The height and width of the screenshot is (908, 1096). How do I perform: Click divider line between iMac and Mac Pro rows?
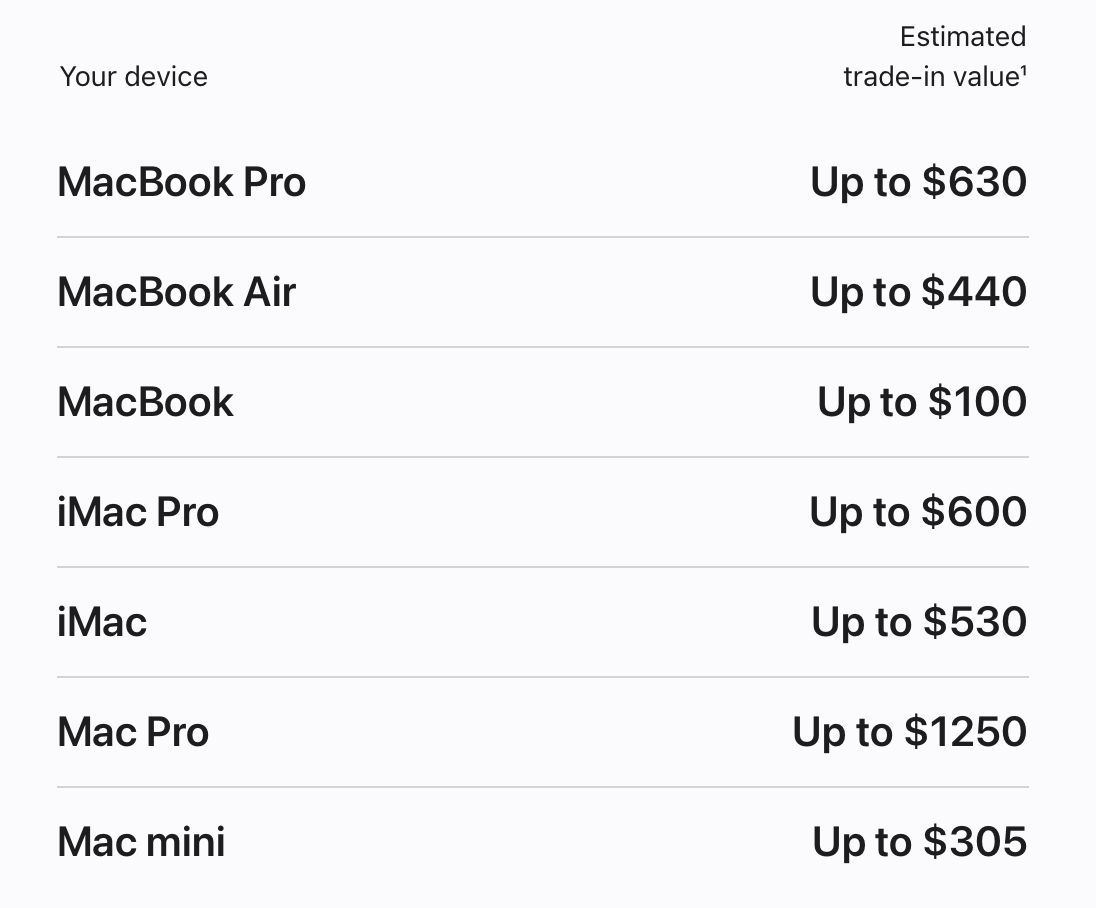click(x=543, y=677)
